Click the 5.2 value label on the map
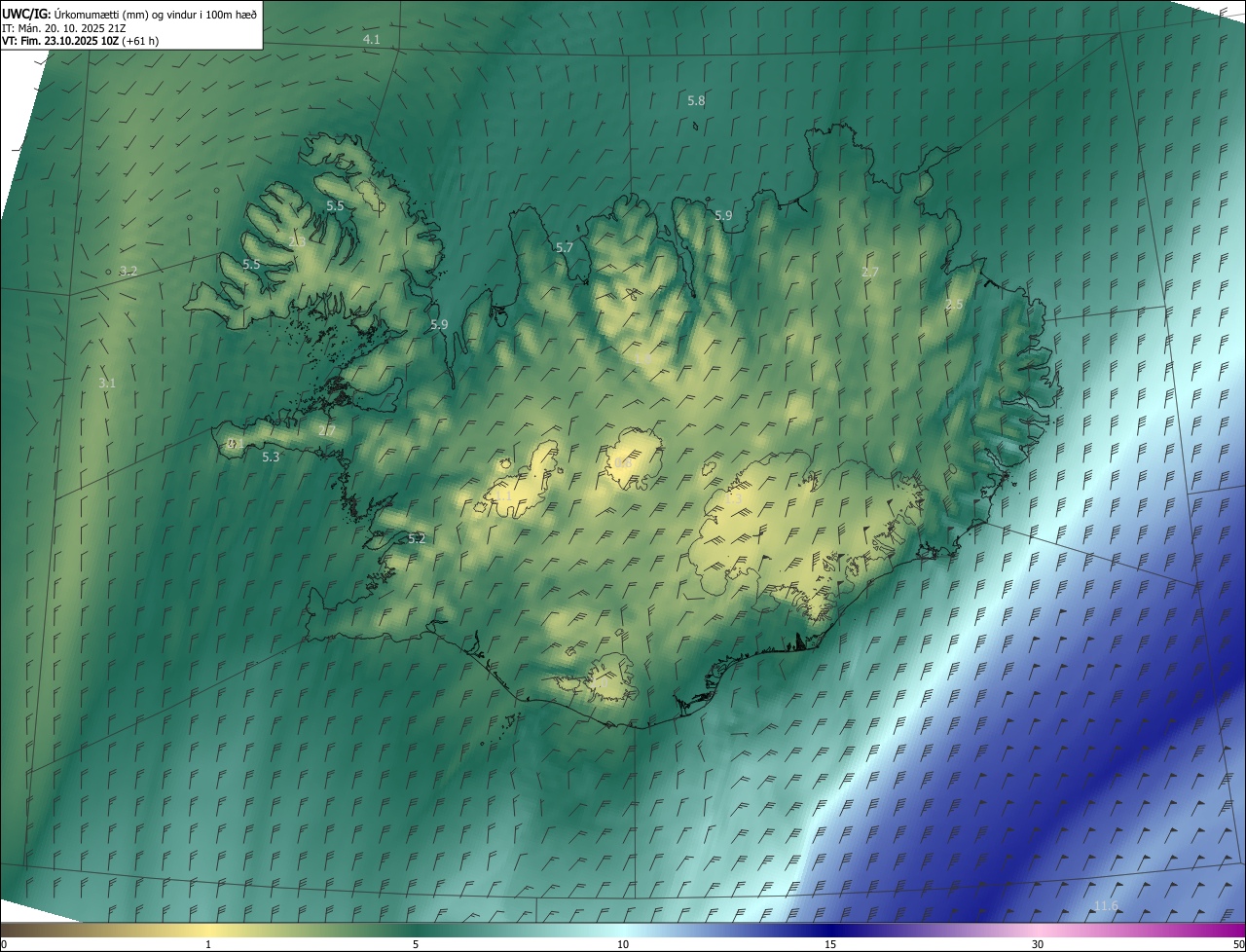This screenshot has width=1246, height=952. tap(416, 538)
